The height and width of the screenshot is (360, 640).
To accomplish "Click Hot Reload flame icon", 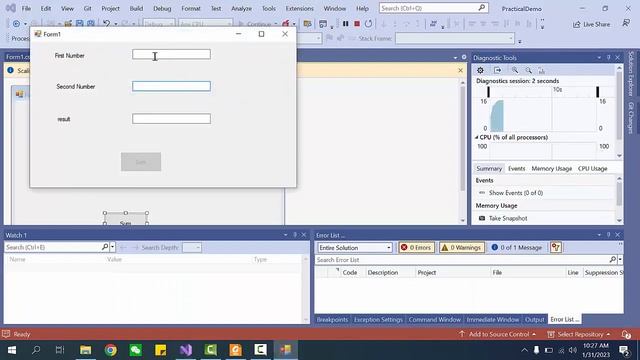I will pyautogui.click(x=286, y=24).
